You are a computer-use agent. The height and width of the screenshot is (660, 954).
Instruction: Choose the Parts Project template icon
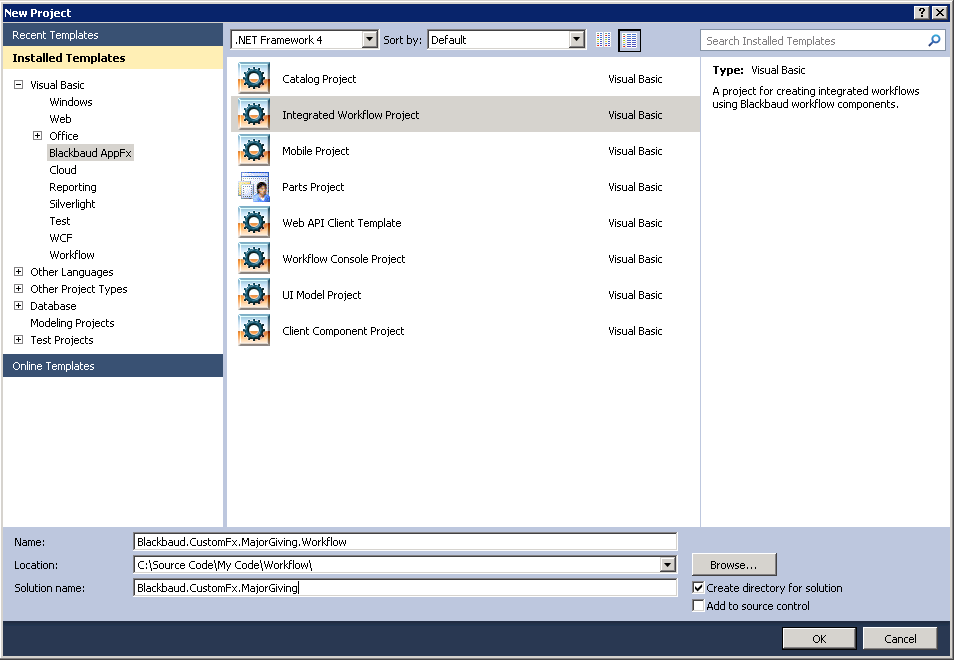coord(253,187)
